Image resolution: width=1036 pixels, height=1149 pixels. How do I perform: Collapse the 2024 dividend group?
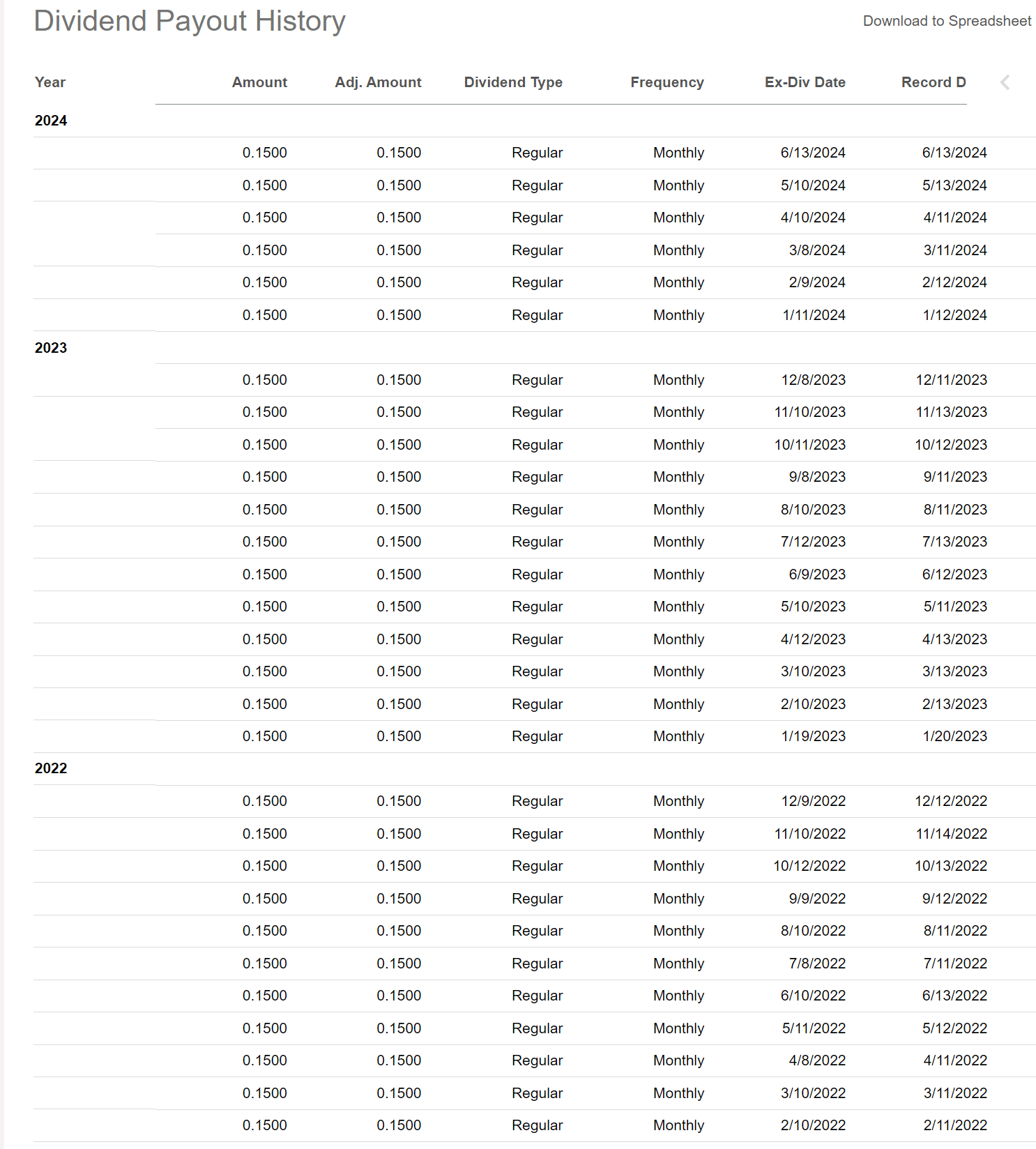pos(51,120)
